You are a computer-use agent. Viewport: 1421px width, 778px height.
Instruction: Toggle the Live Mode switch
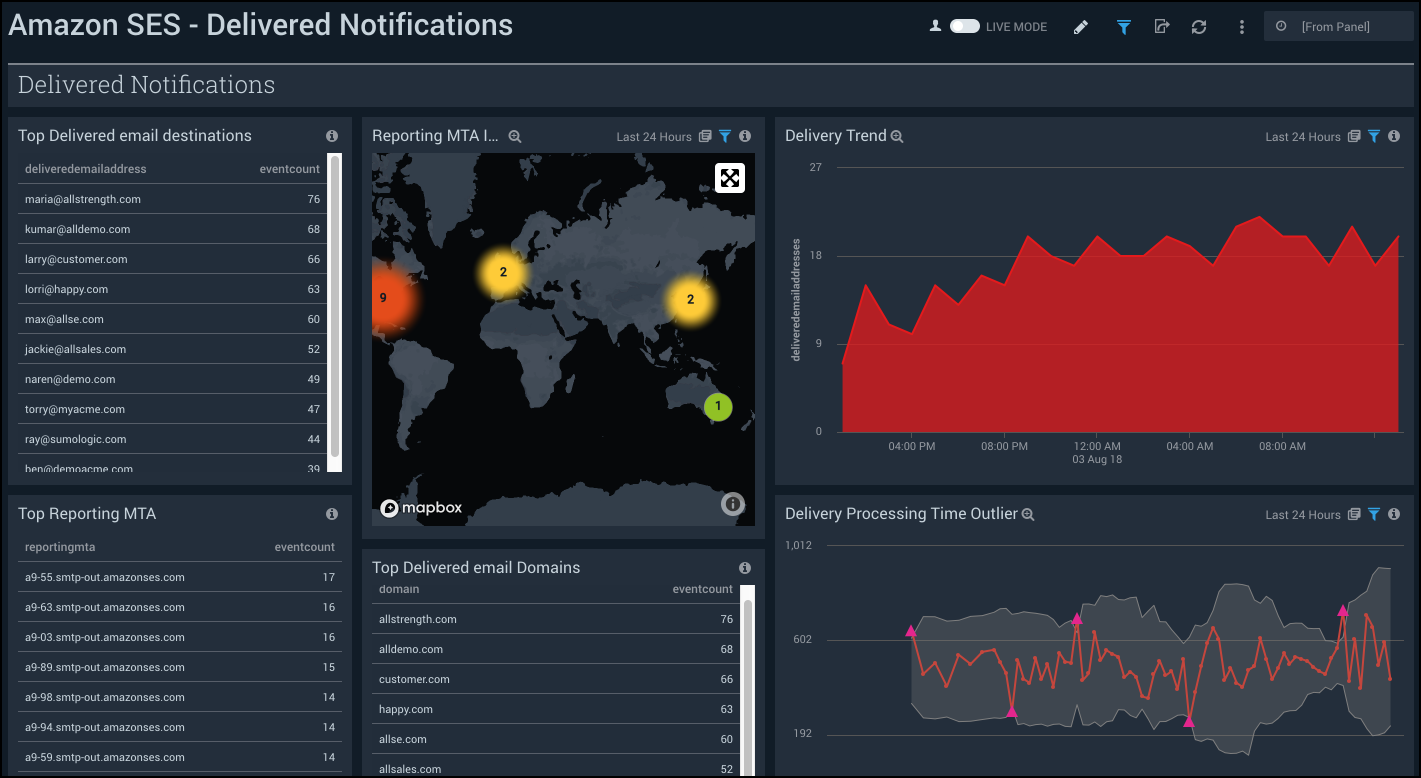pyautogui.click(x=965, y=27)
